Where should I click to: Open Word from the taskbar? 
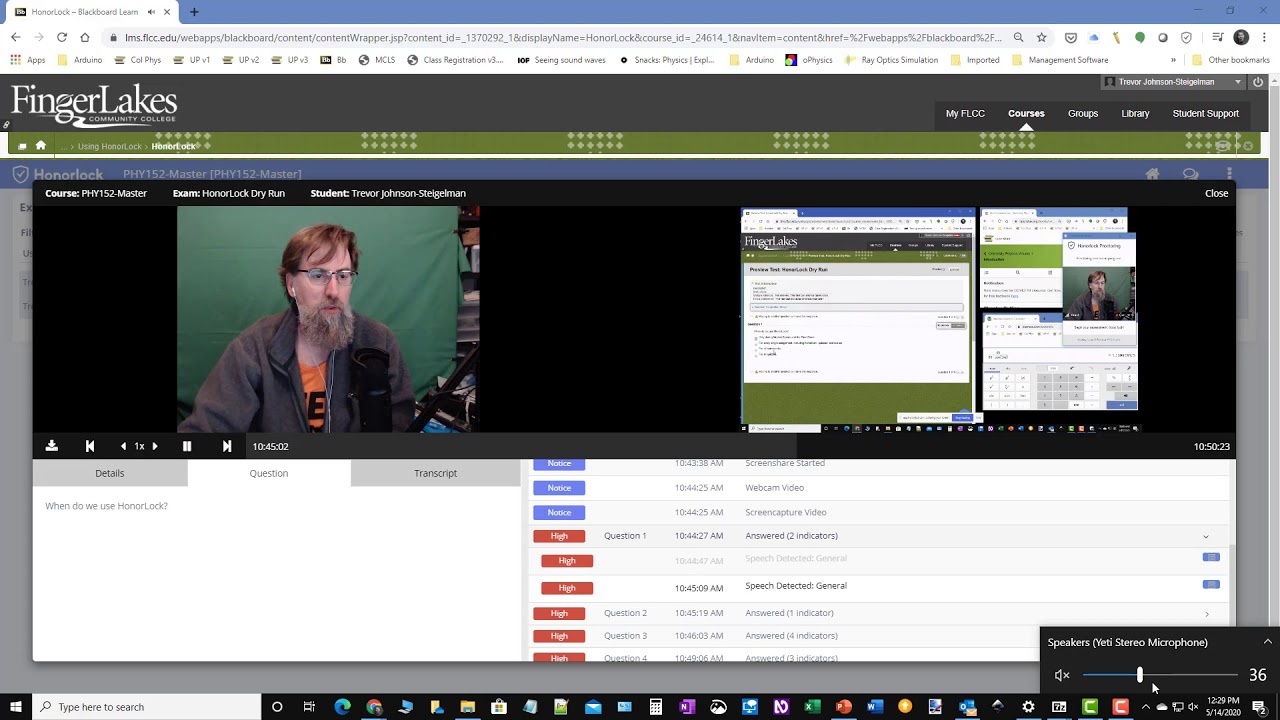coord(874,707)
